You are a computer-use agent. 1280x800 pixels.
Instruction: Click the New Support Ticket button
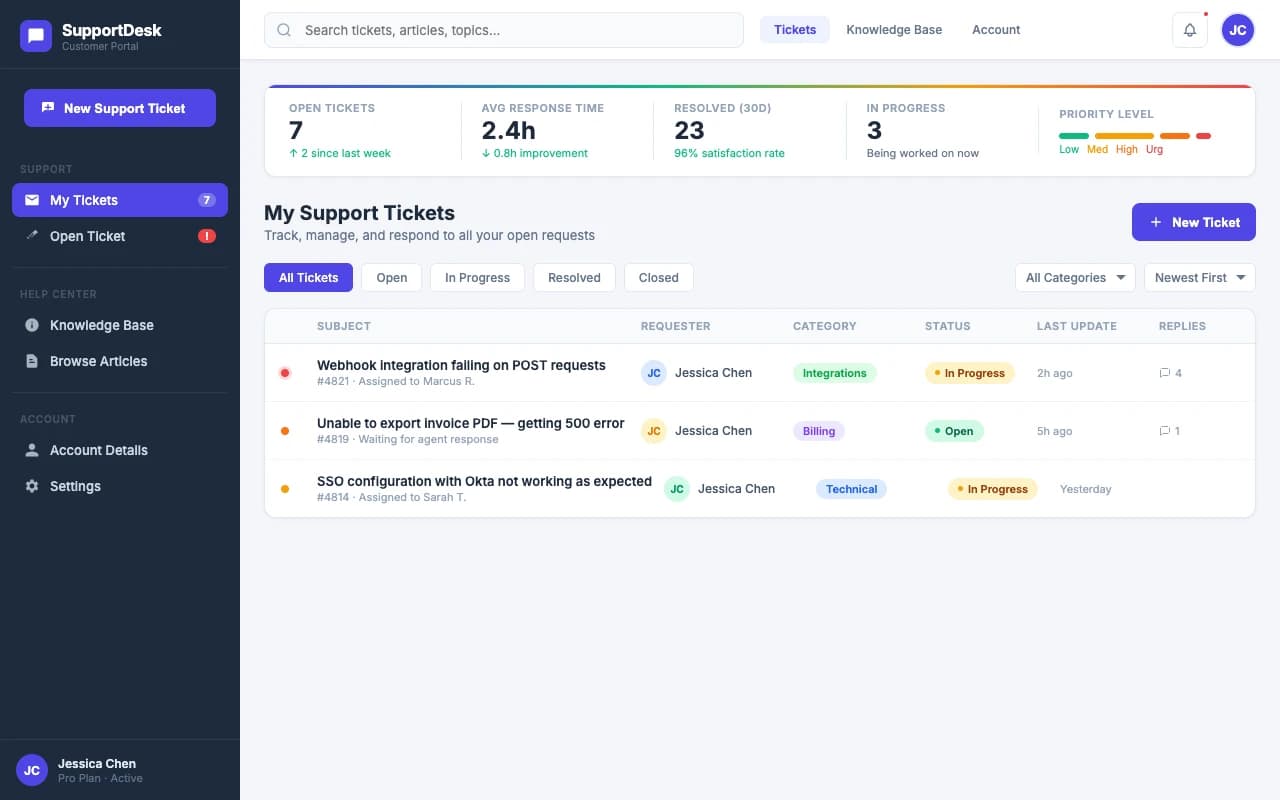coord(119,108)
